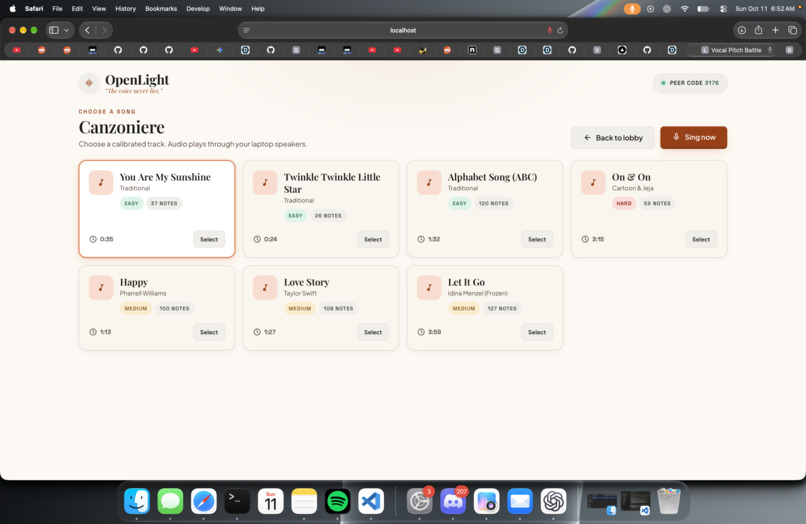
Task: Click the Sing now button
Action: click(x=693, y=137)
